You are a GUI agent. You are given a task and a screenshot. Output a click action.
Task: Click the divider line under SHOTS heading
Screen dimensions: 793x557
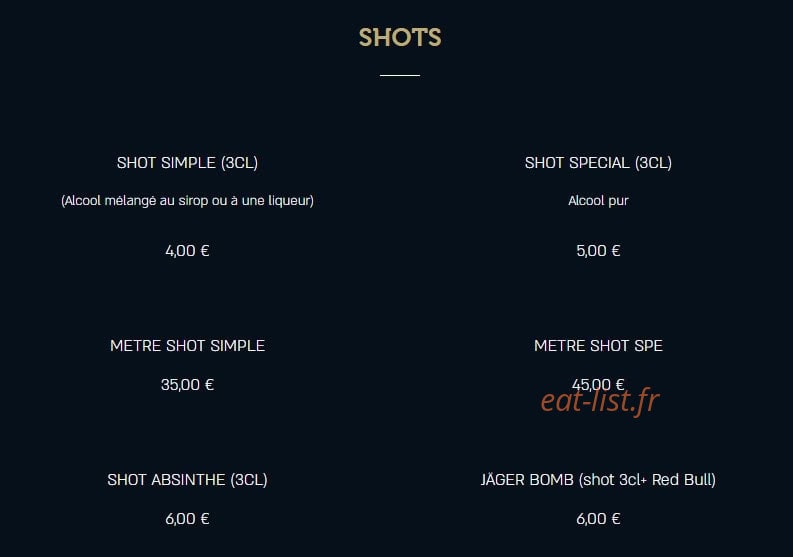click(x=400, y=75)
